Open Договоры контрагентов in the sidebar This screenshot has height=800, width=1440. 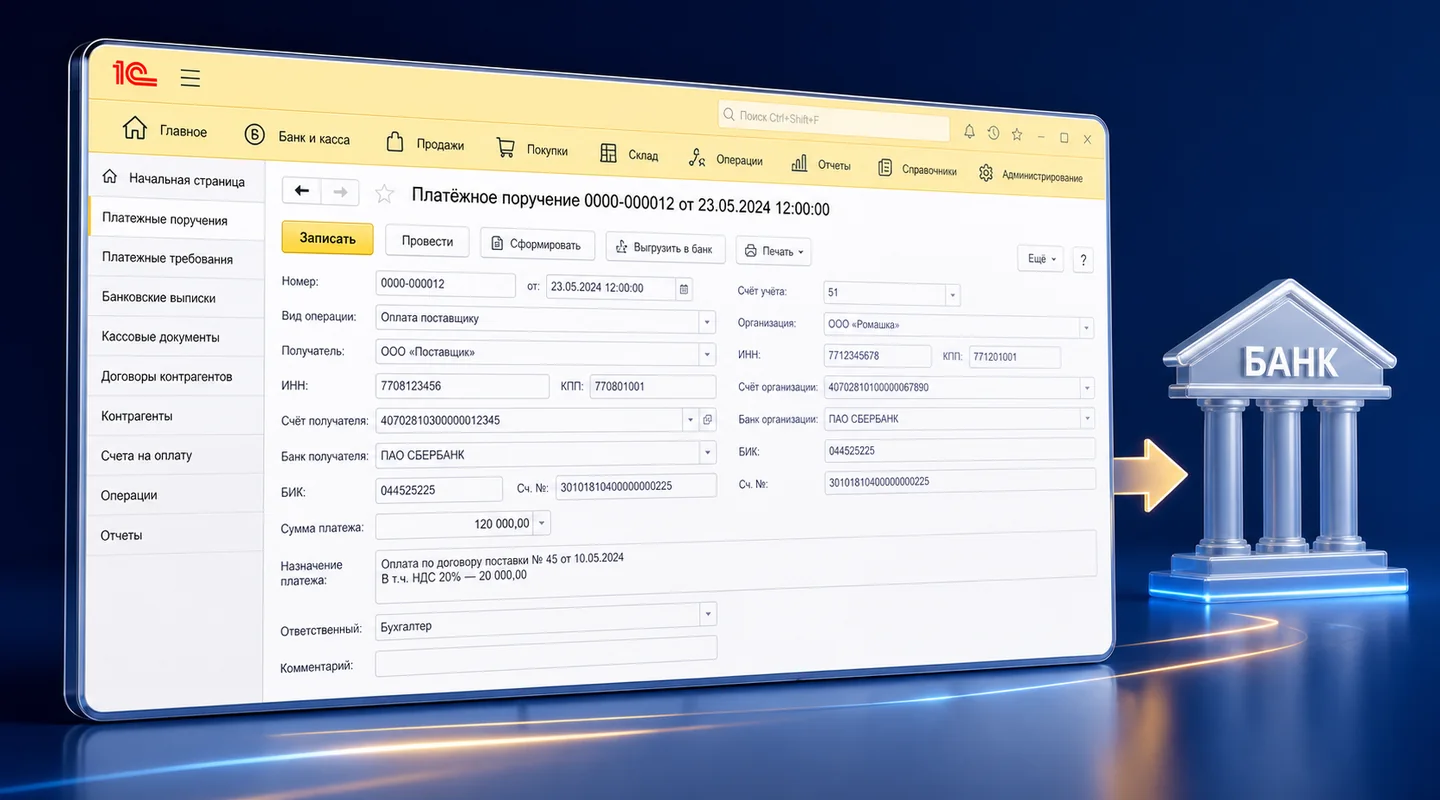[x=175, y=376]
